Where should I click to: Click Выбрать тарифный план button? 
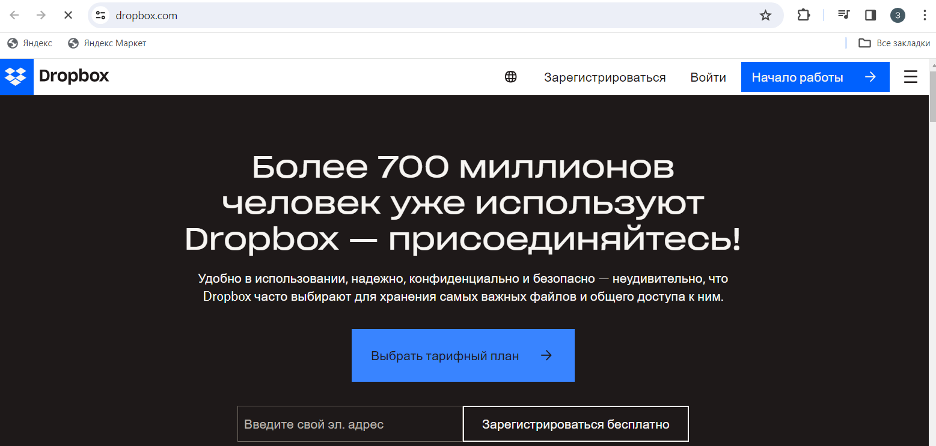point(463,355)
